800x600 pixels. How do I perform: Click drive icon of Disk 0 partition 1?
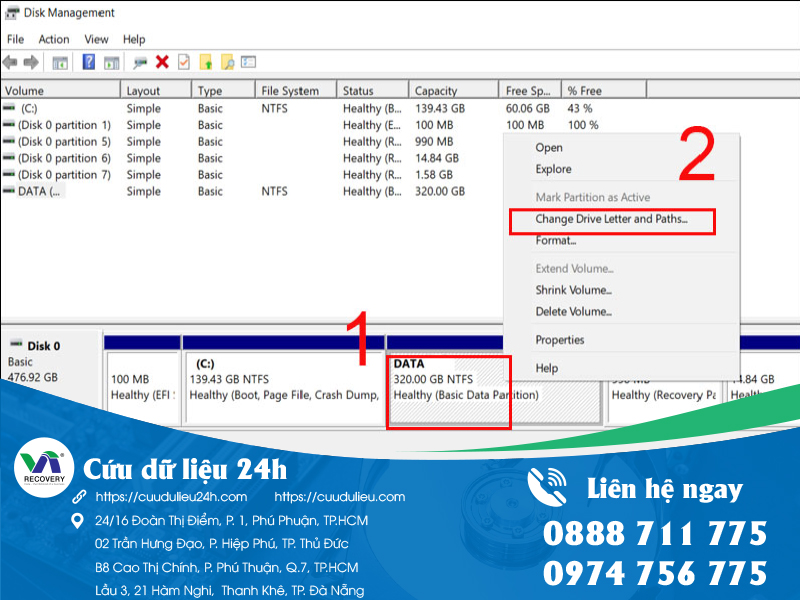point(9,124)
